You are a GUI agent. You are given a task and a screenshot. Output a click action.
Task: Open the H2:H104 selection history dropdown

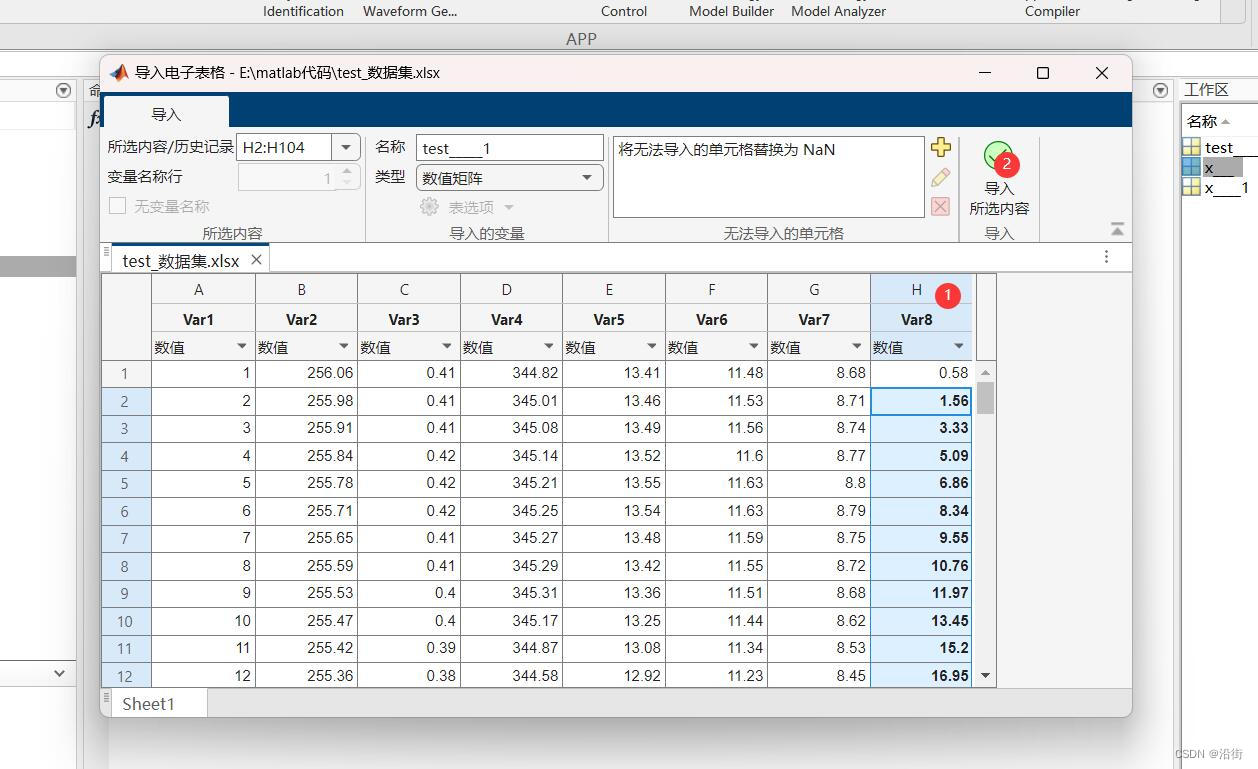point(345,147)
